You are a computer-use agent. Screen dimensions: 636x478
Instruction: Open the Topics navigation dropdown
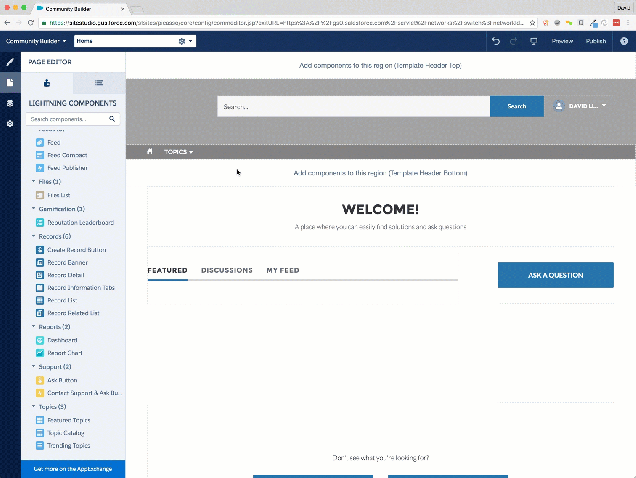178,152
